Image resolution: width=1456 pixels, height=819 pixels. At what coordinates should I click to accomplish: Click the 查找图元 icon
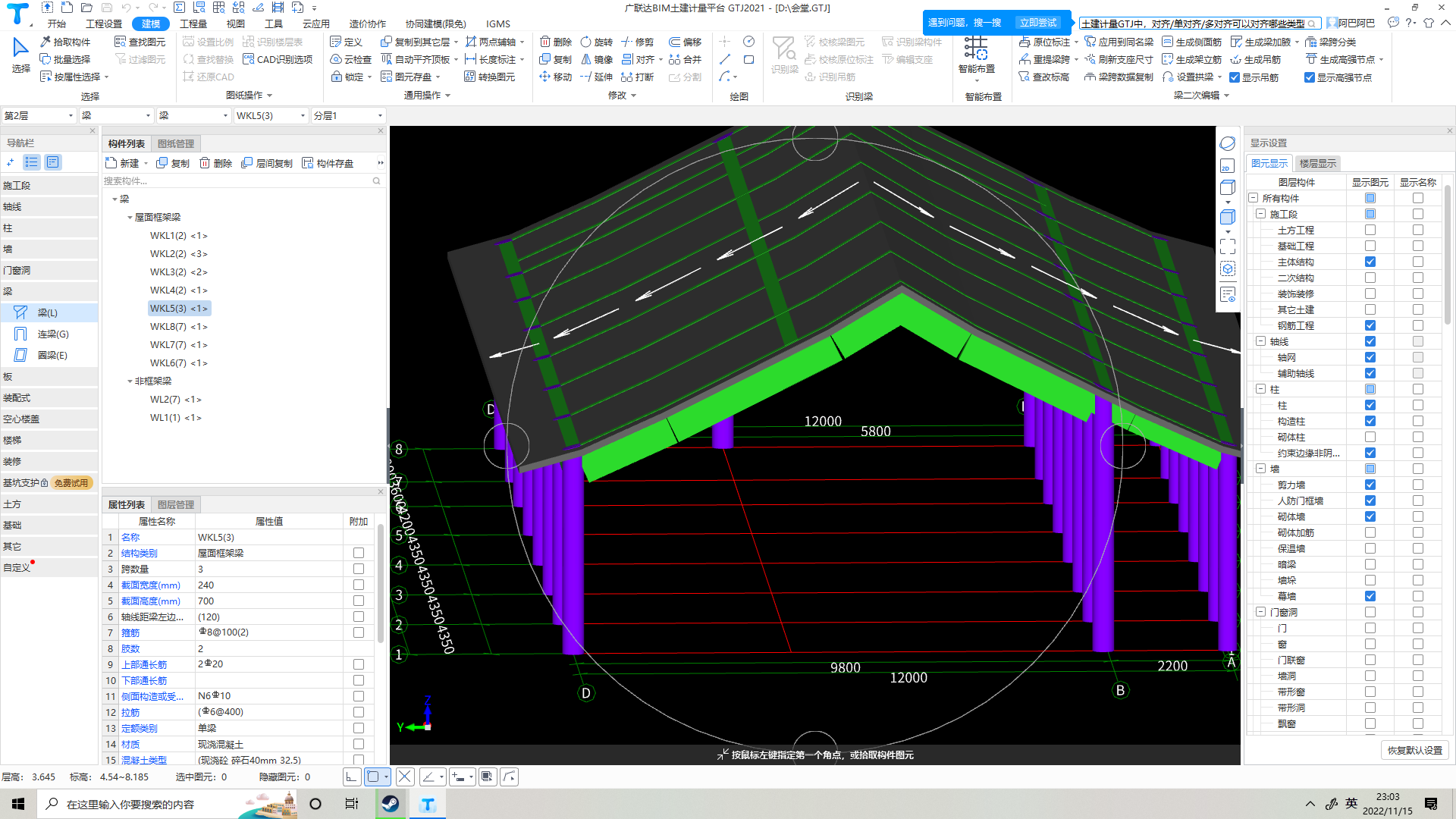(120, 42)
